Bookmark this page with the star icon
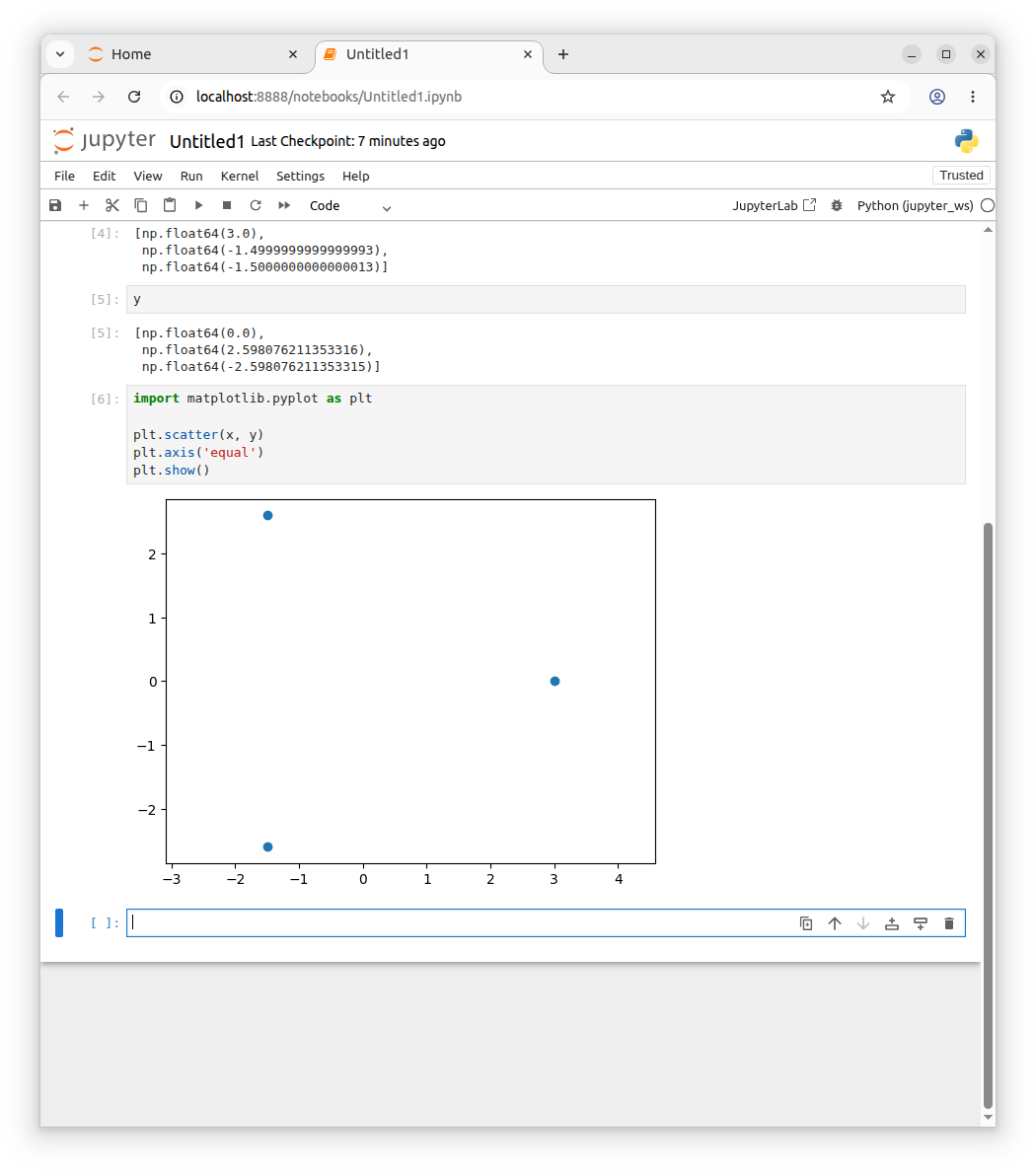 click(888, 97)
